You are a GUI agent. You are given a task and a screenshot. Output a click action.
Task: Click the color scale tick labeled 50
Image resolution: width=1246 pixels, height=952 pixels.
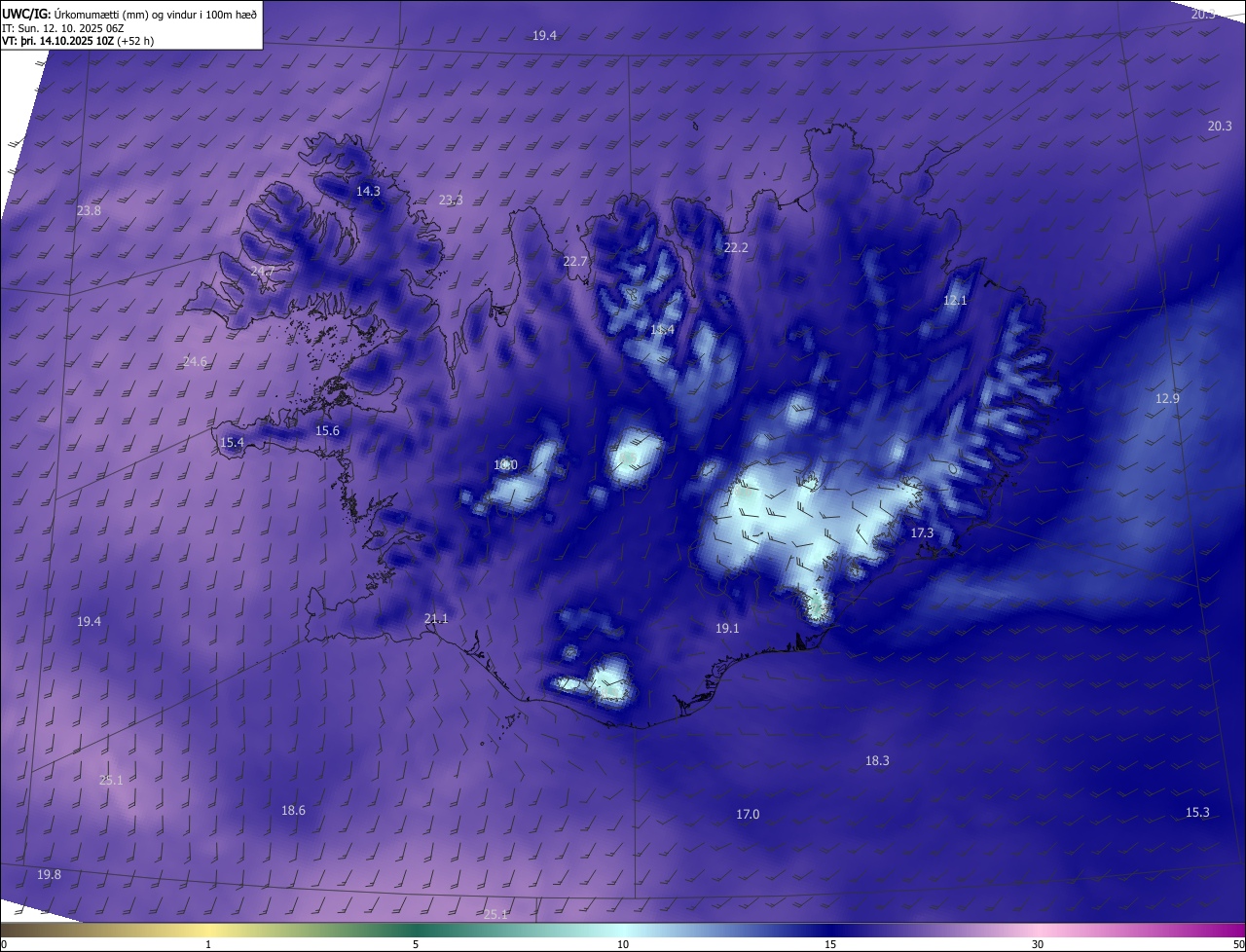(x=1238, y=945)
